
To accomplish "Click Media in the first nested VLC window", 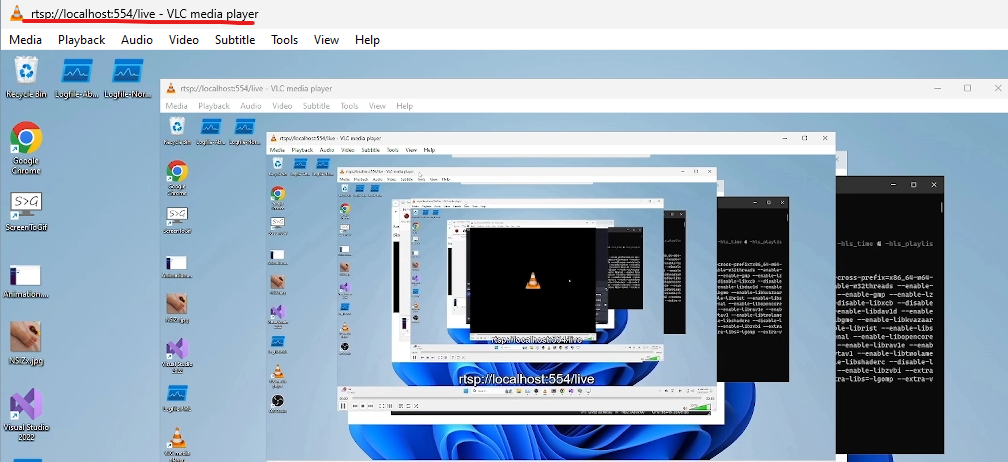I will 177,106.
